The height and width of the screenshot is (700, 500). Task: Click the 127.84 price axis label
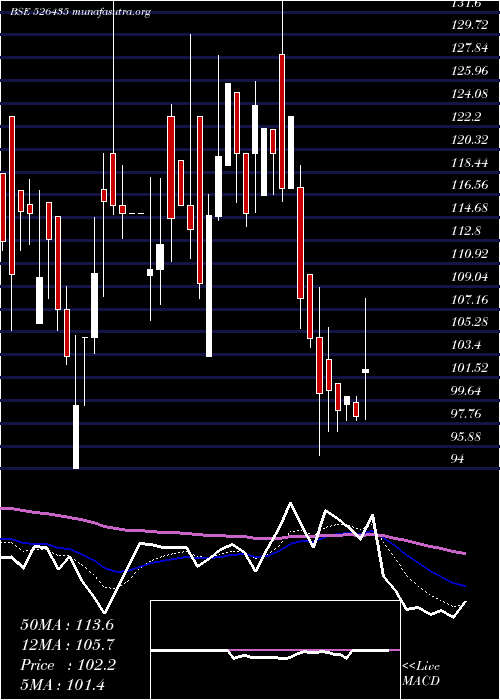pos(468,48)
